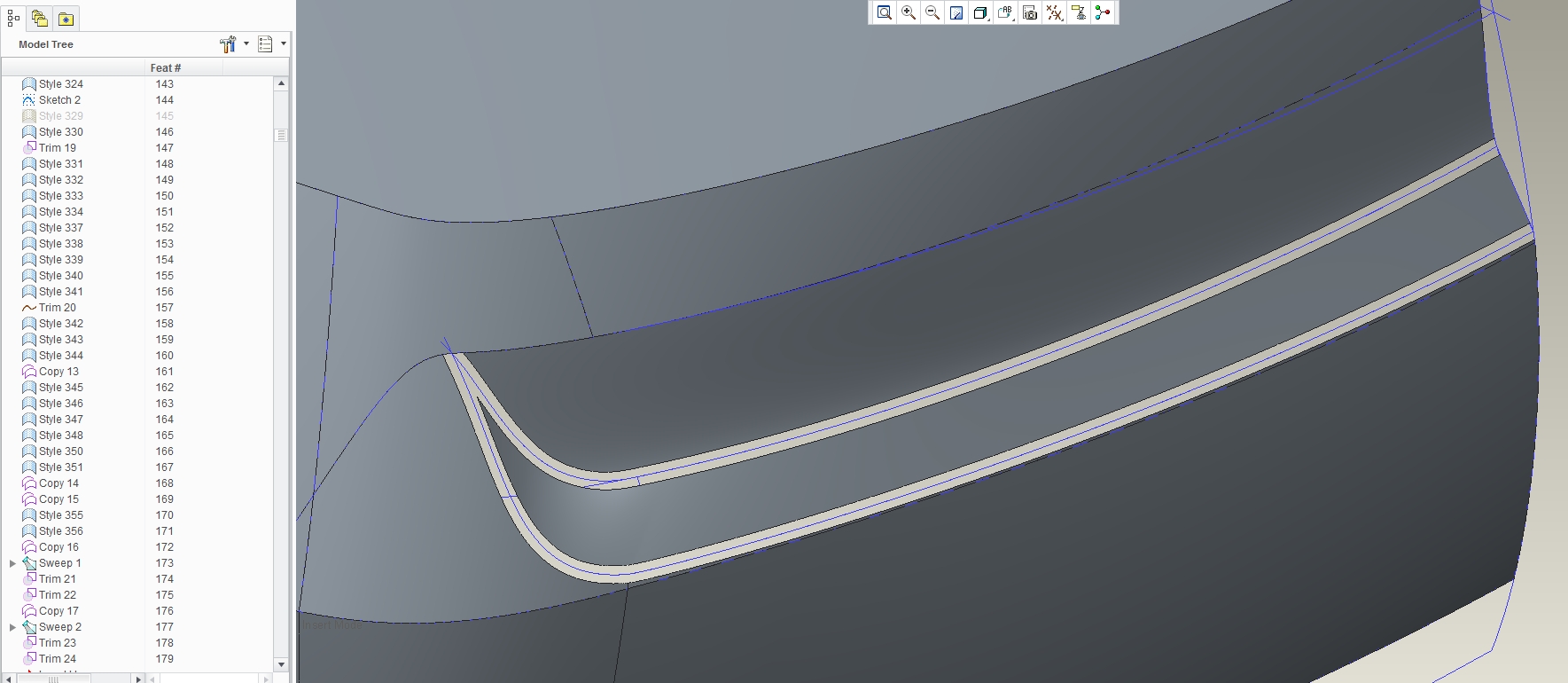Image resolution: width=1568 pixels, height=683 pixels.
Task: Select the Trim 20 curve feature
Action: pyautogui.click(x=58, y=308)
